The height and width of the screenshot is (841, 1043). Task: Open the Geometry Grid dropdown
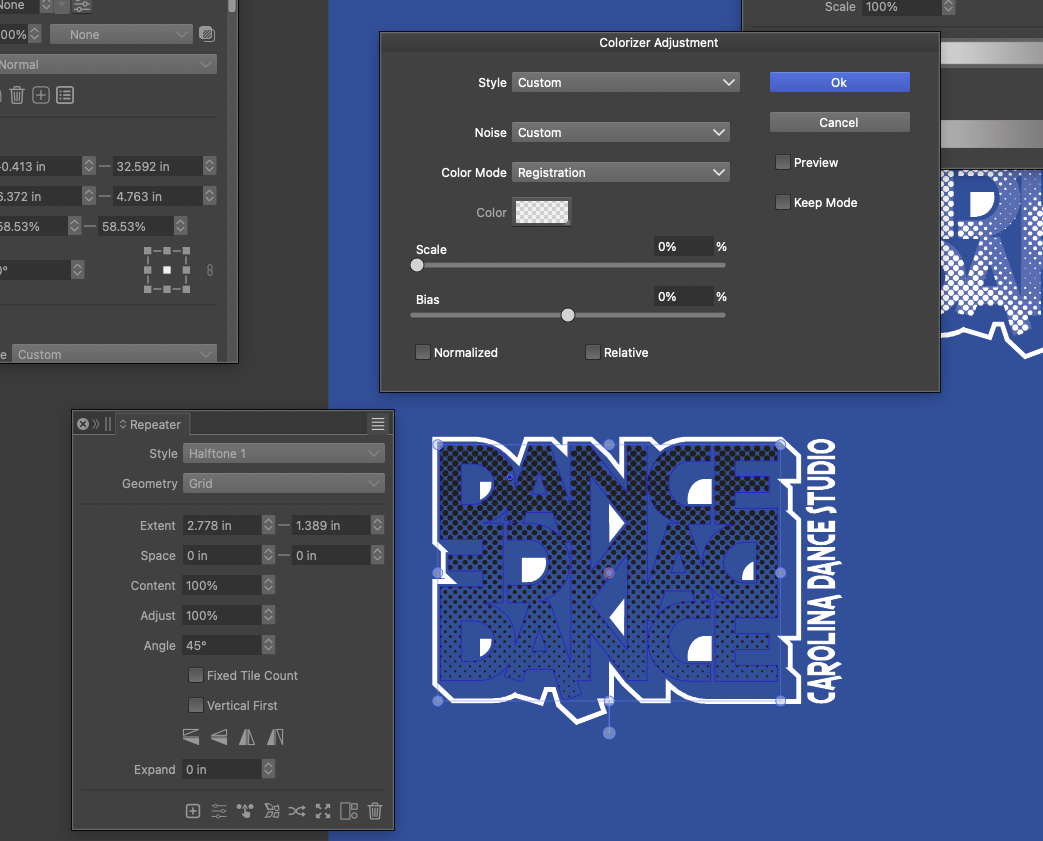284,484
